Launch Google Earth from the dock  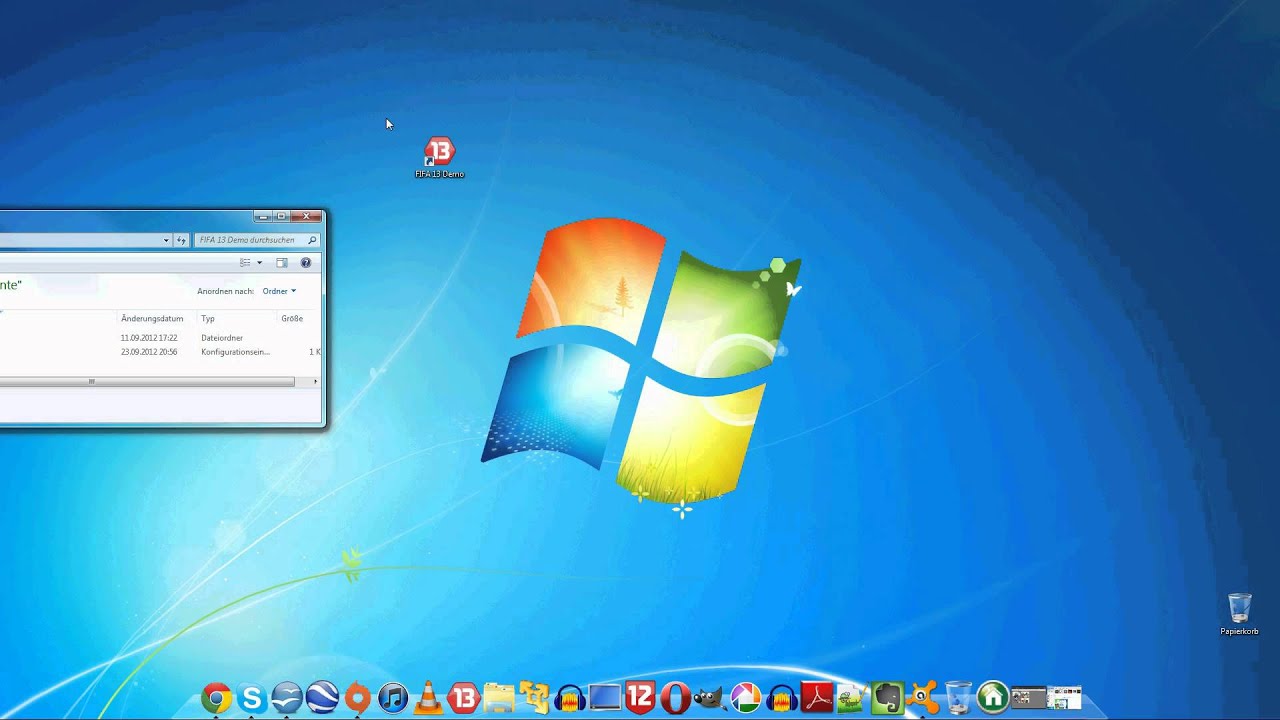322,697
